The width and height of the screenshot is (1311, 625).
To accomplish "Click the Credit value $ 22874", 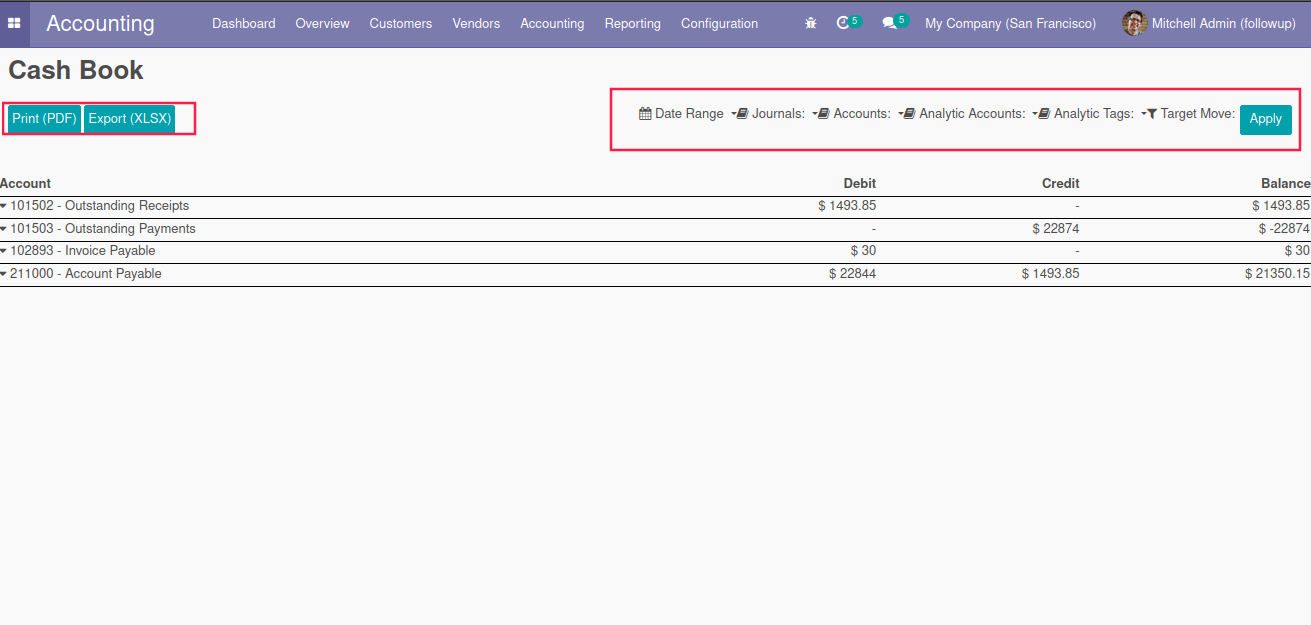I will (1055, 229).
